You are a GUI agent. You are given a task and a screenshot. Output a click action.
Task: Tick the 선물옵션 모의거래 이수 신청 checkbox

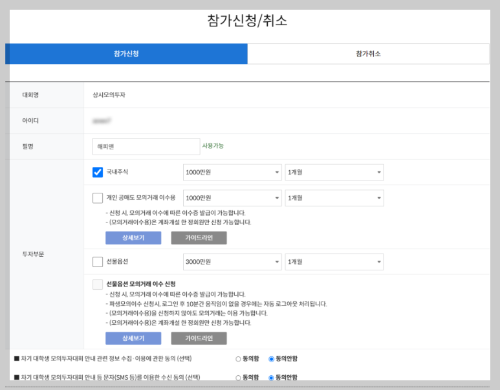(97, 284)
